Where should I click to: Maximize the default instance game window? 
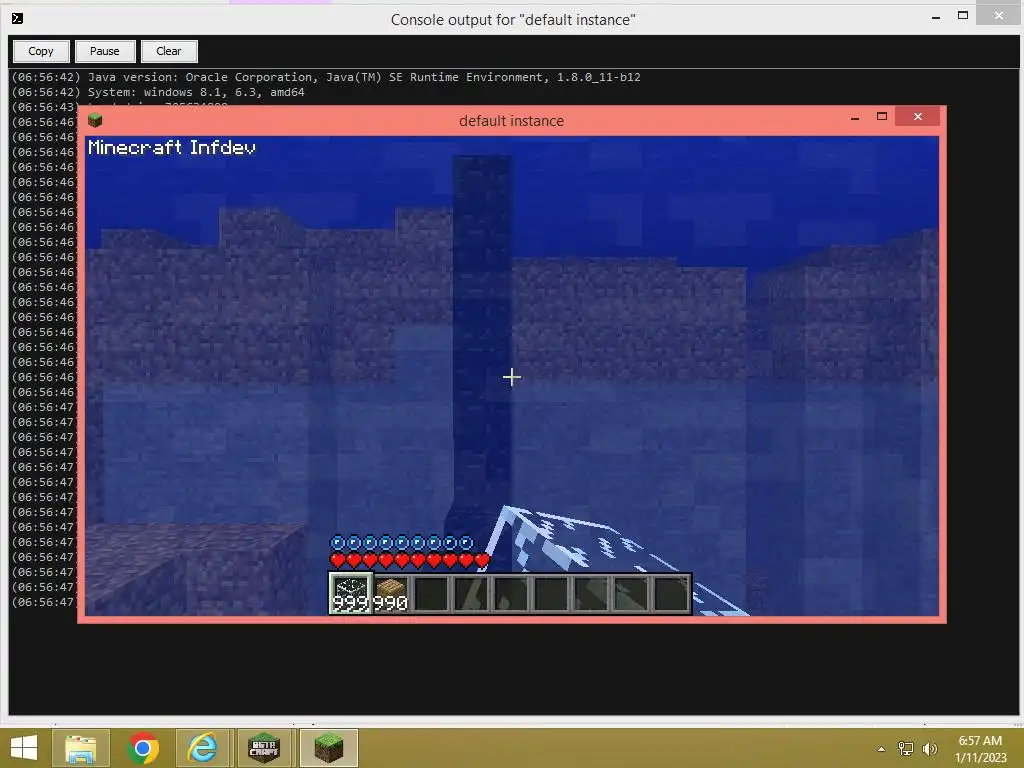(882, 116)
